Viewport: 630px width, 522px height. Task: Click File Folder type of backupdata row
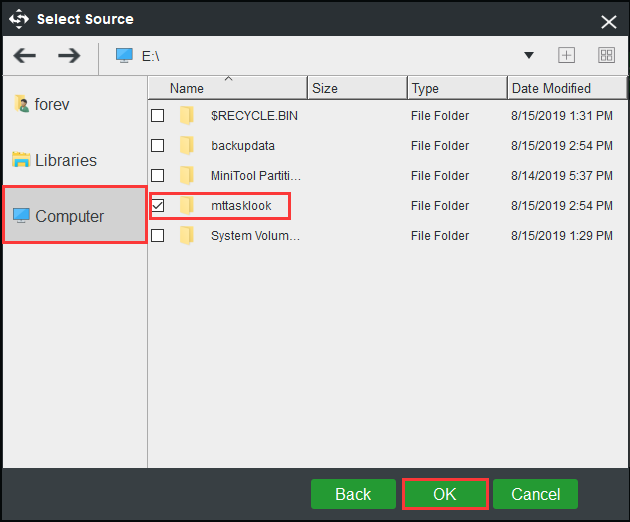[440, 145]
